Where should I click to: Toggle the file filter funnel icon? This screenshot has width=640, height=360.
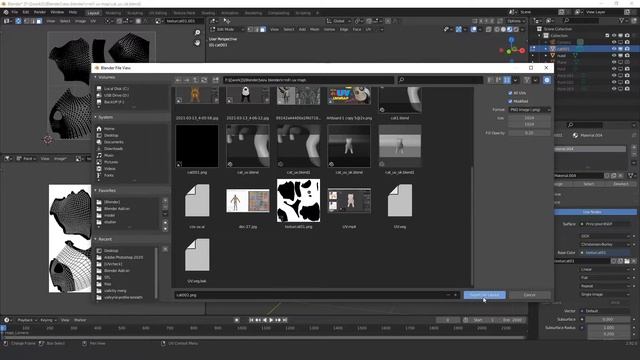pos(527,80)
